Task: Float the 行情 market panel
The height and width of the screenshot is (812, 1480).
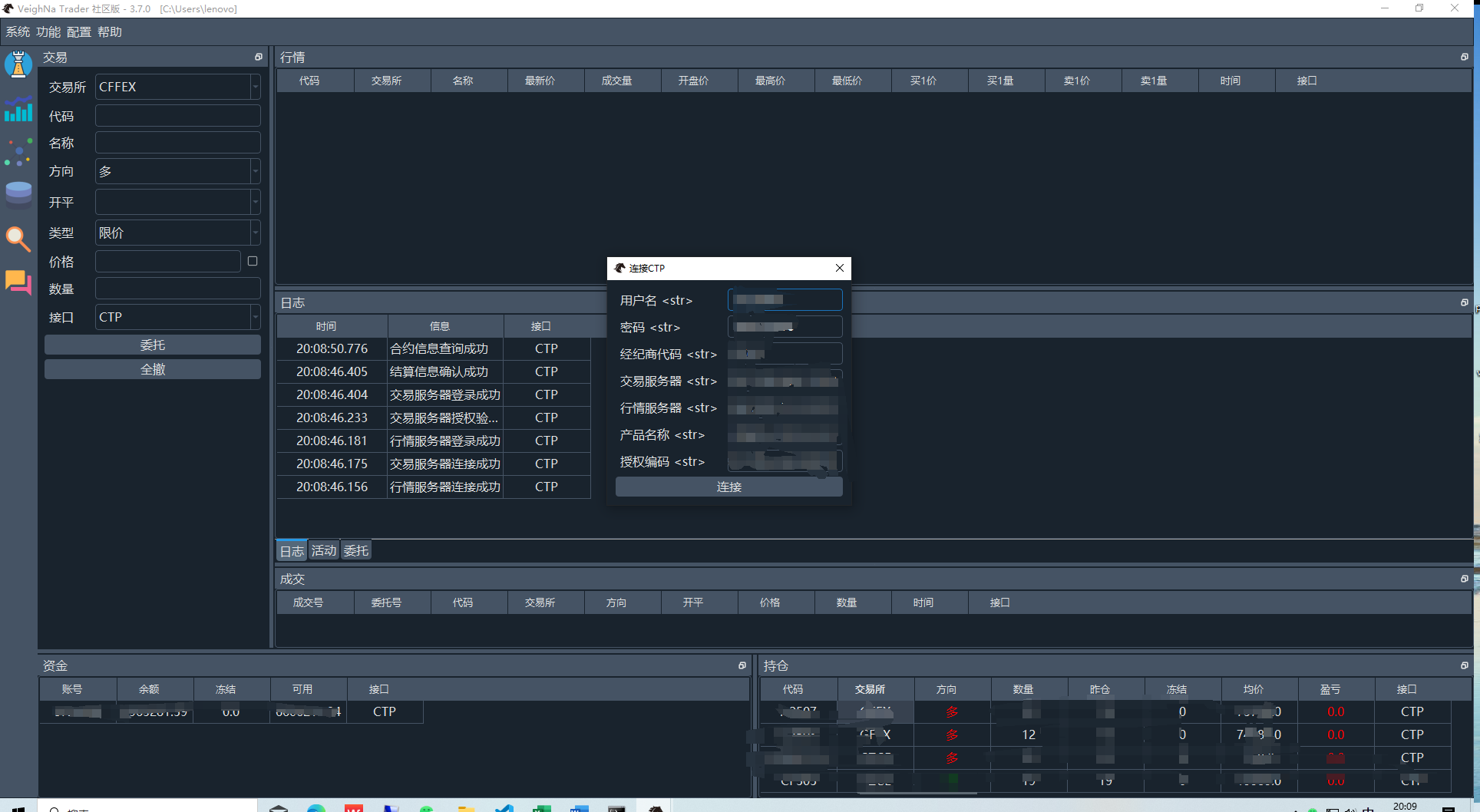Action: tap(1464, 57)
